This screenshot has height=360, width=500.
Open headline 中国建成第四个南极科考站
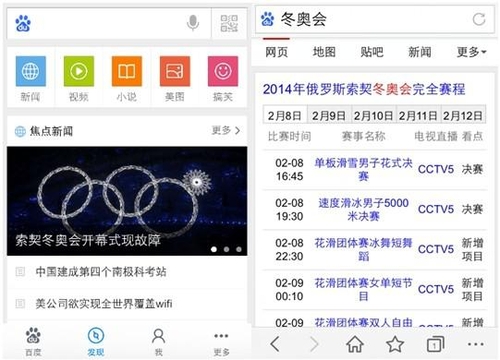101,272
